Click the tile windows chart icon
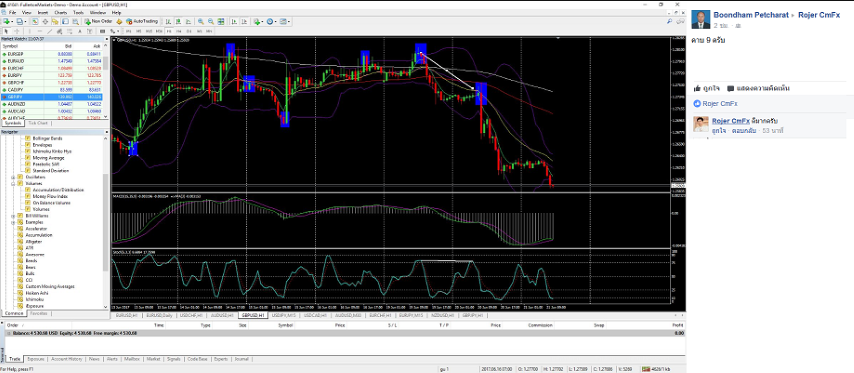This screenshot has height=373, width=854. [221, 21]
